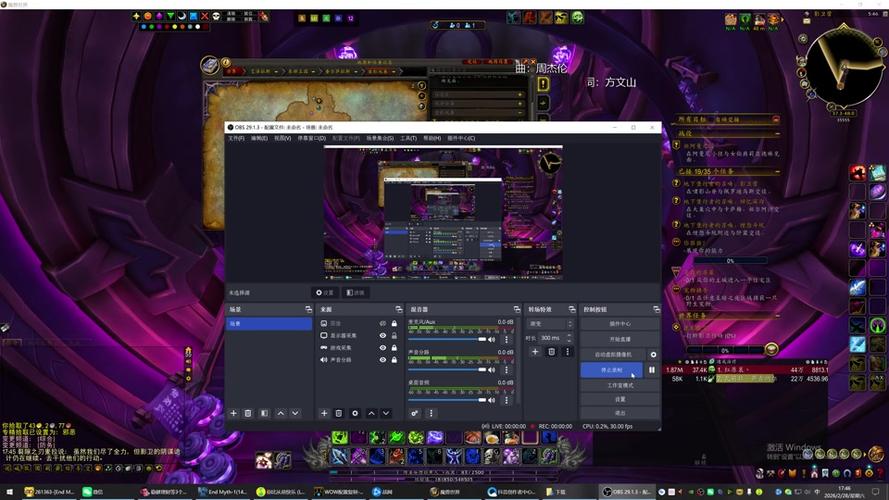Click the 设置 settings button in controls panel
This screenshot has height=500, width=889.
pos(620,399)
